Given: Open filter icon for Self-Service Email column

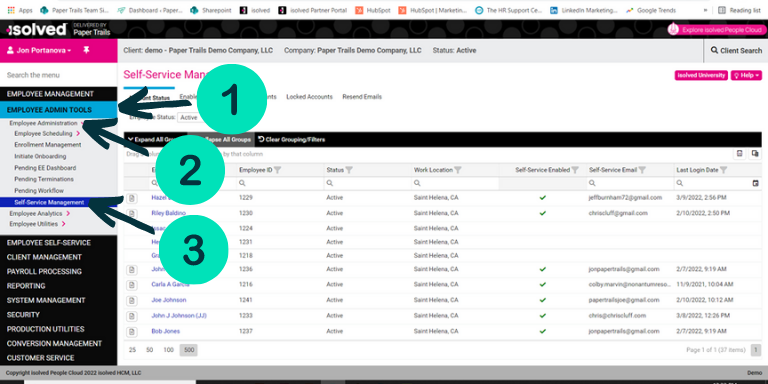Looking at the screenshot, I should 642,170.
